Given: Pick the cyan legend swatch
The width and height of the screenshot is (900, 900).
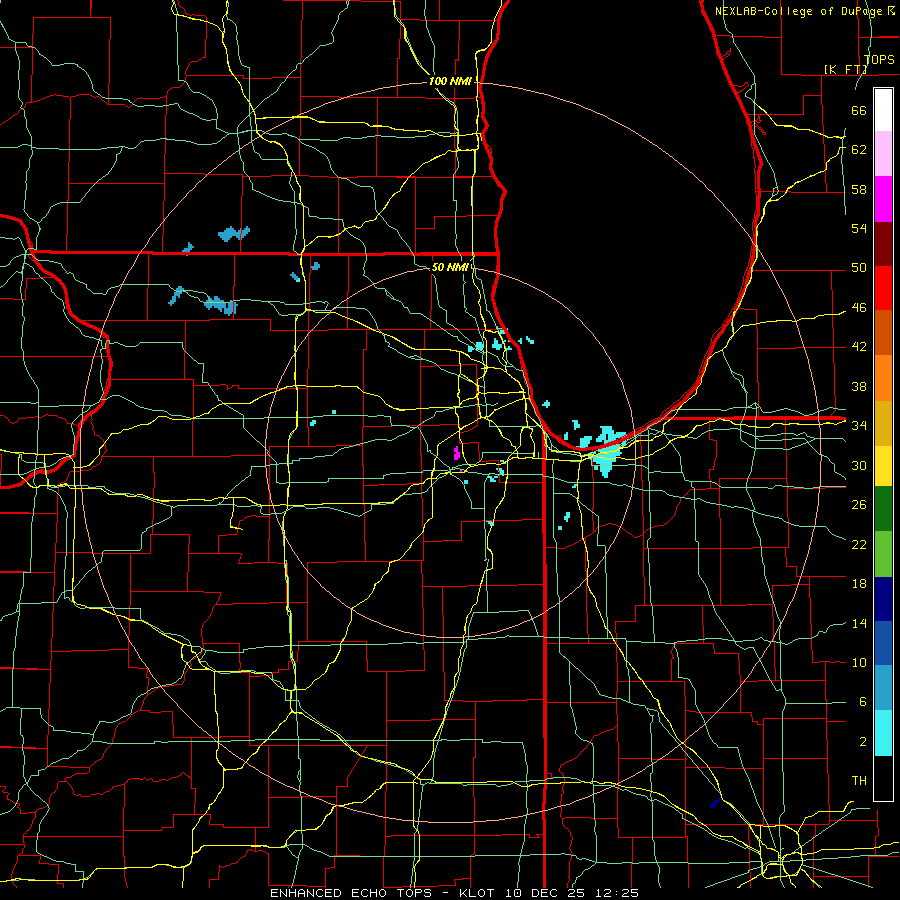Looking at the screenshot, I should click(x=883, y=733).
